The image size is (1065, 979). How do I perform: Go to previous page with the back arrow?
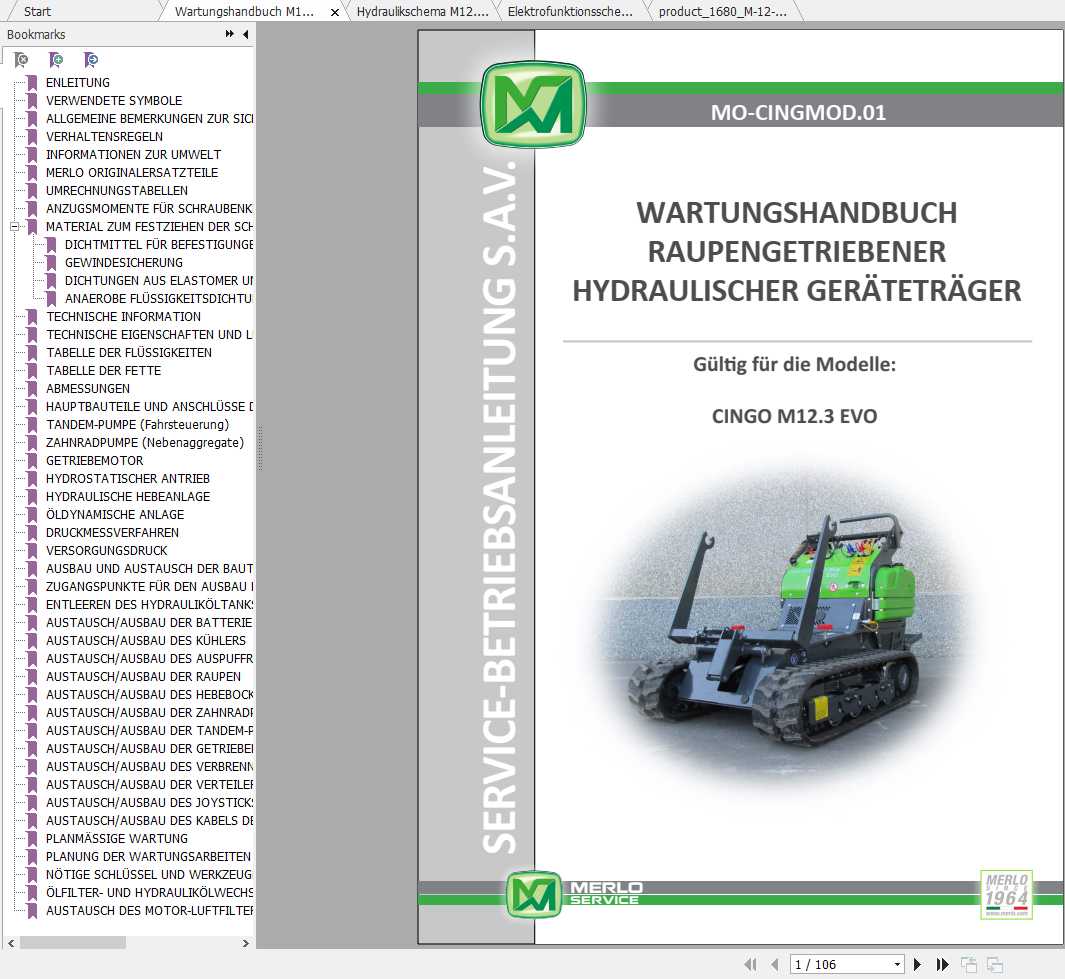pyautogui.click(x=775, y=964)
